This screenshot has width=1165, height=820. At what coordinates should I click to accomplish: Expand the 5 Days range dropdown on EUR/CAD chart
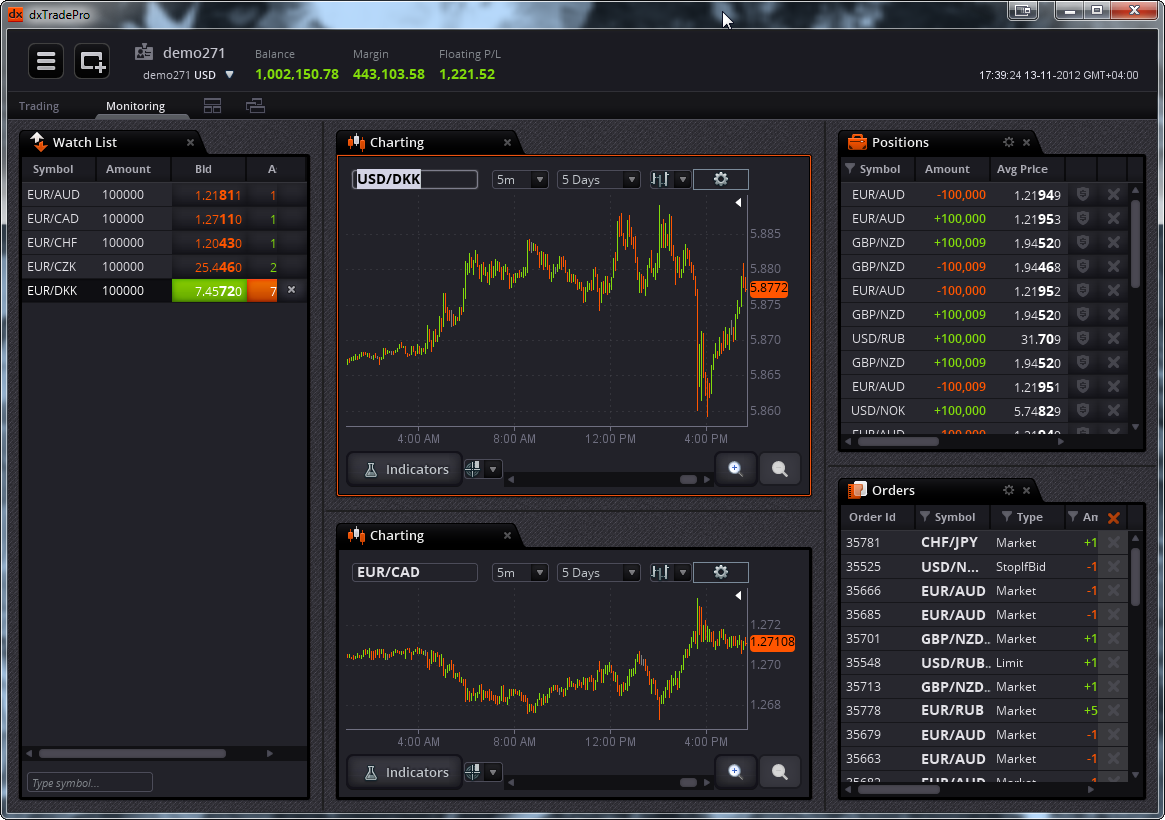pos(598,573)
